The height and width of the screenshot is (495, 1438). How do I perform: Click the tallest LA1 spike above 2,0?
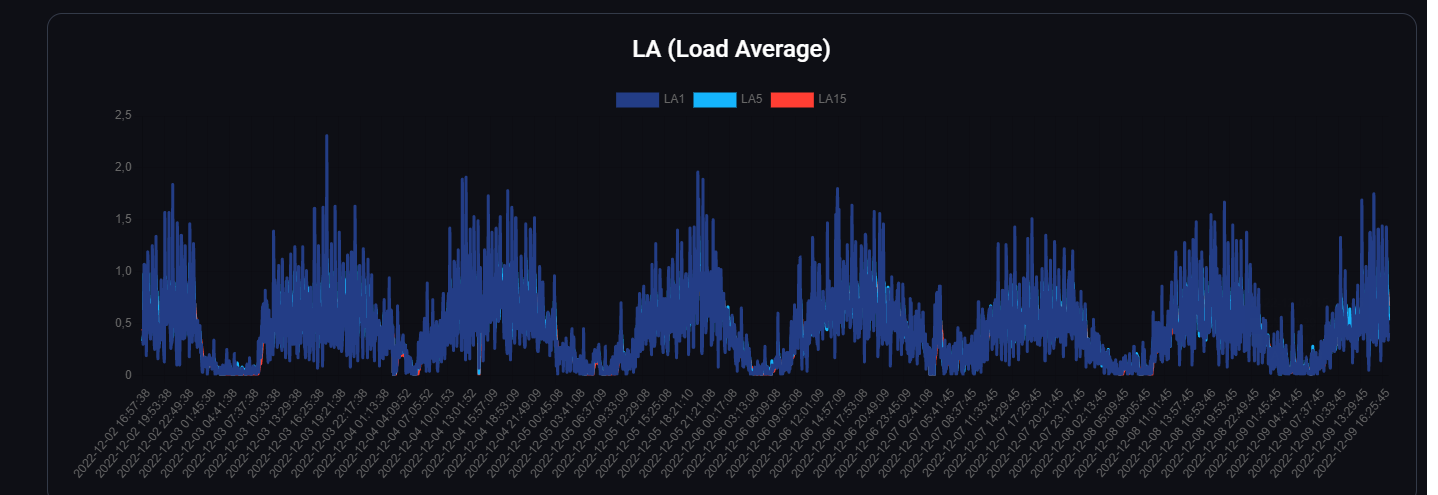tap(327, 137)
